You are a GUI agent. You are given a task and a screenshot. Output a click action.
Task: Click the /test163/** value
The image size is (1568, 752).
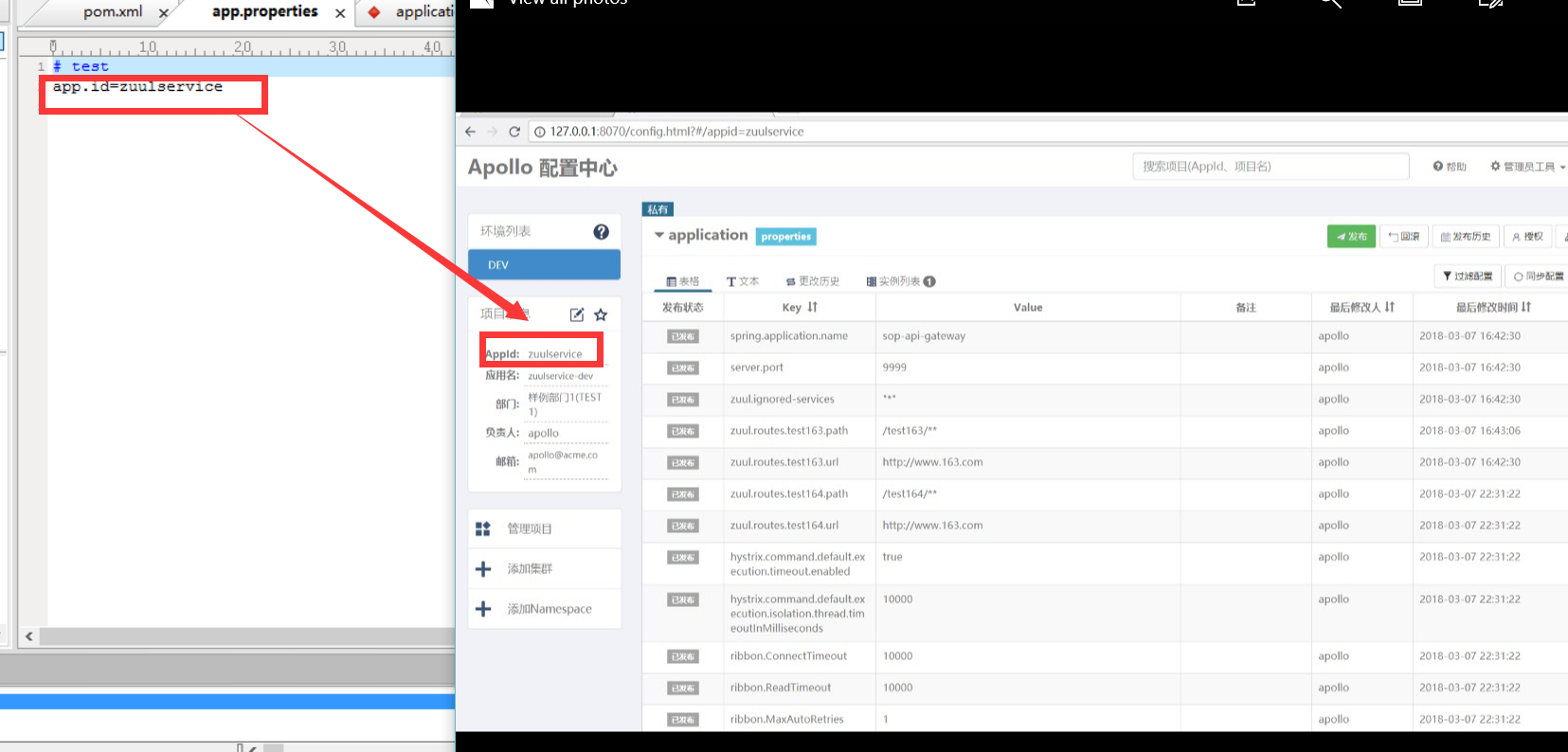coord(910,430)
